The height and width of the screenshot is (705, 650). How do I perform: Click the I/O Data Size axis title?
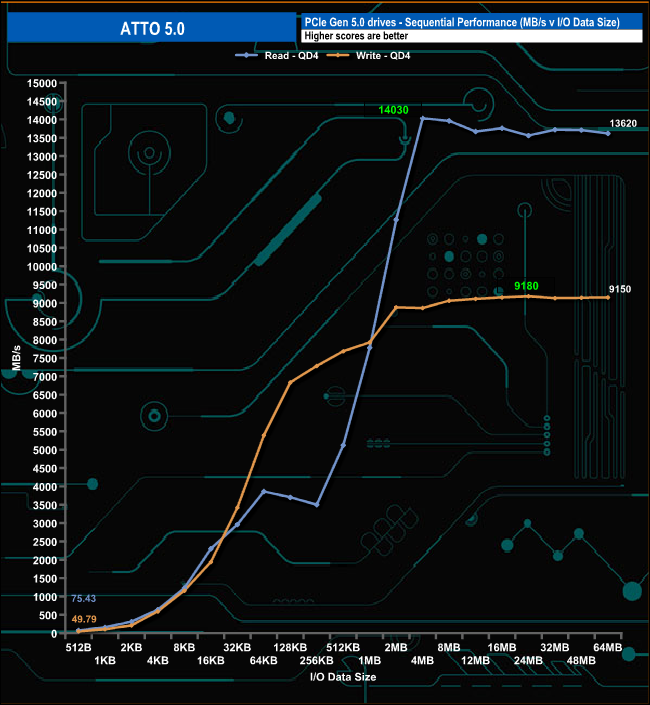coord(343,677)
